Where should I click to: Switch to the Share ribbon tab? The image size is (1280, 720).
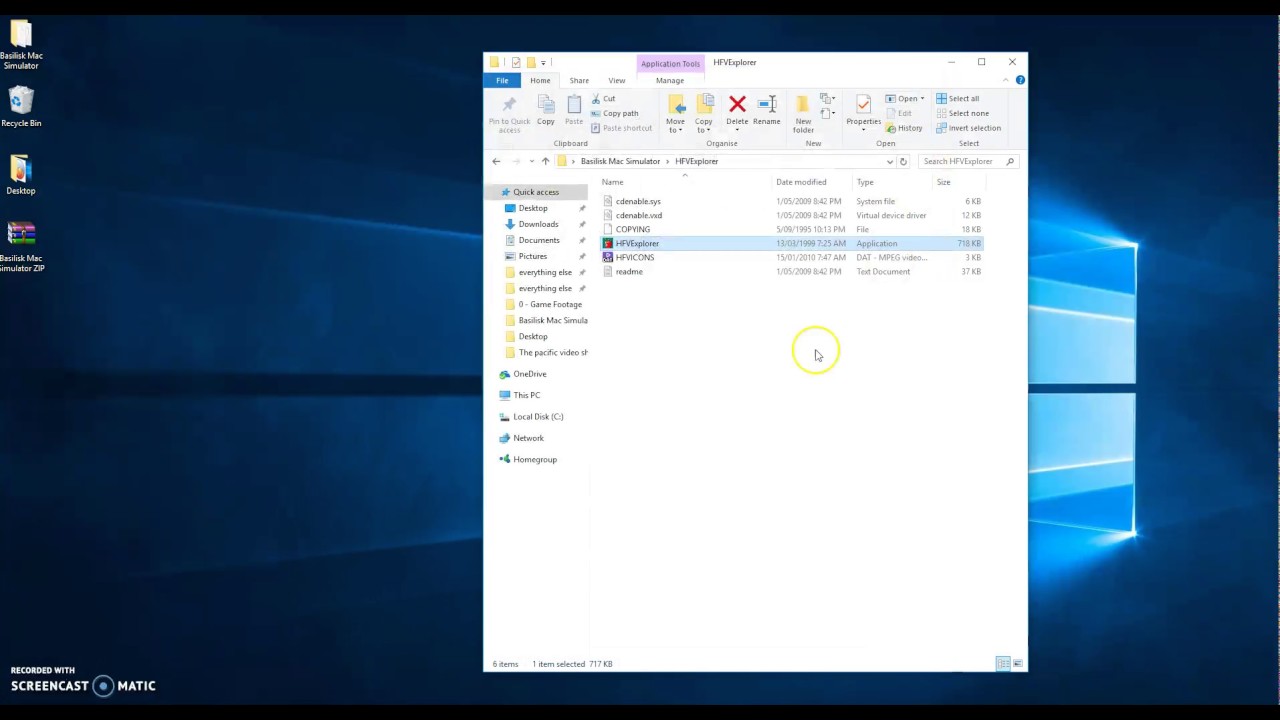579,80
